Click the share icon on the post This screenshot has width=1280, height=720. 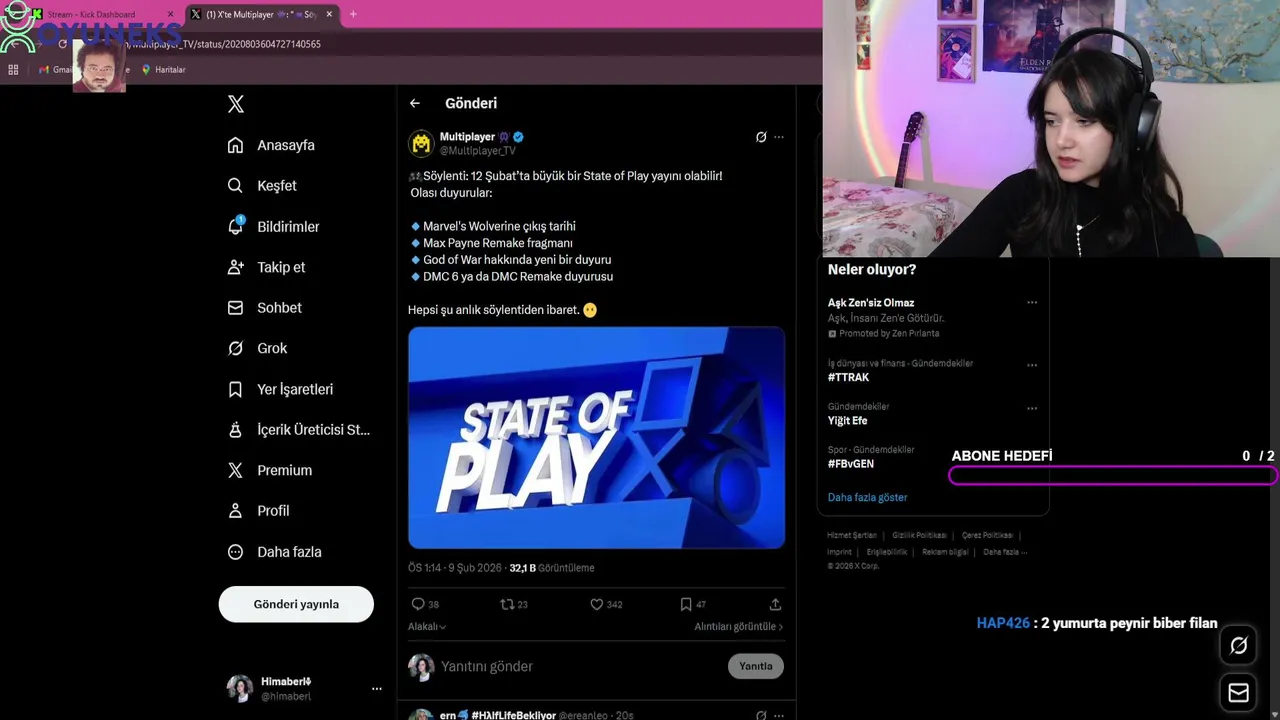tap(775, 604)
